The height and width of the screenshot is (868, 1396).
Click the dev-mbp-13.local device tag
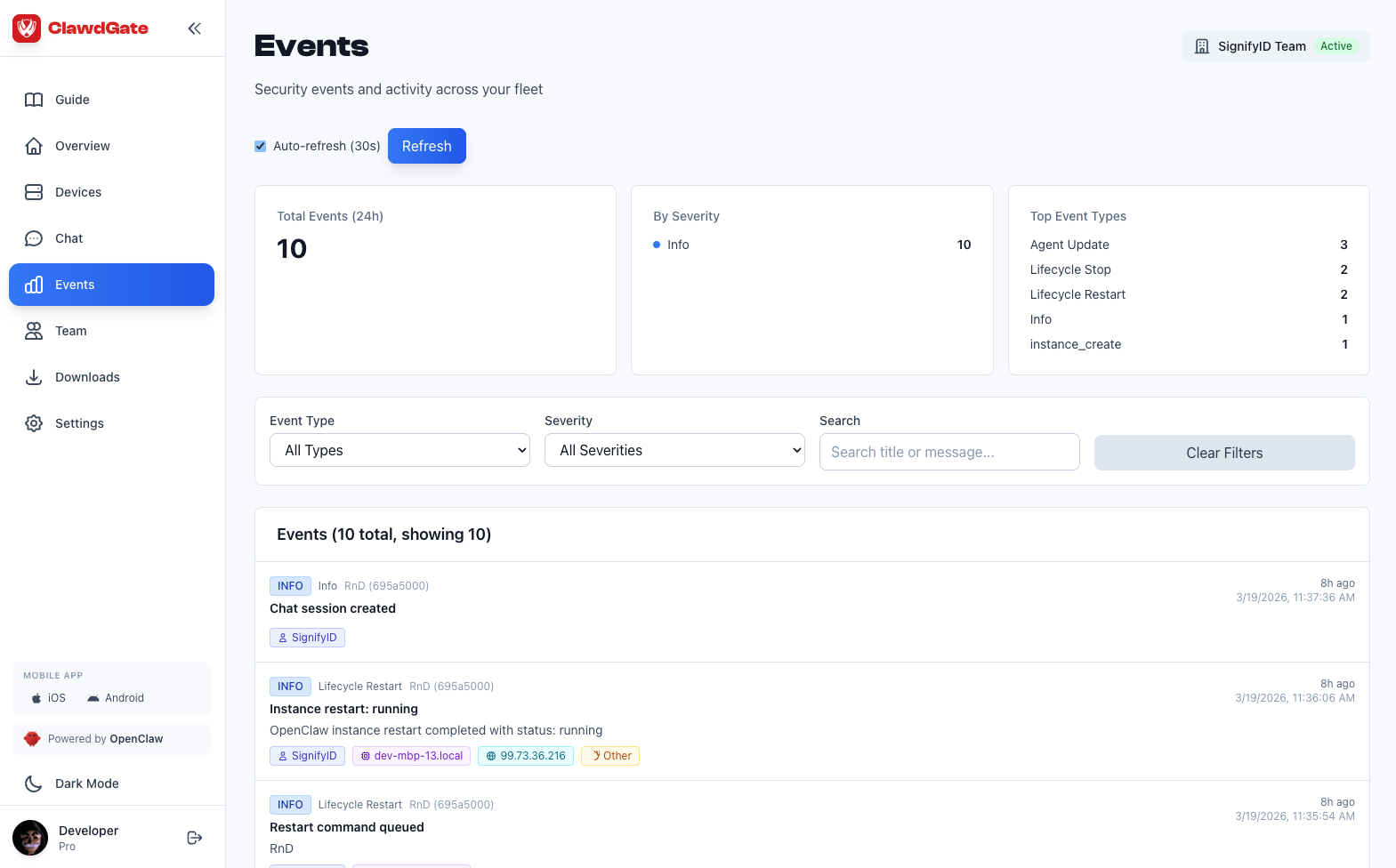[x=411, y=756]
